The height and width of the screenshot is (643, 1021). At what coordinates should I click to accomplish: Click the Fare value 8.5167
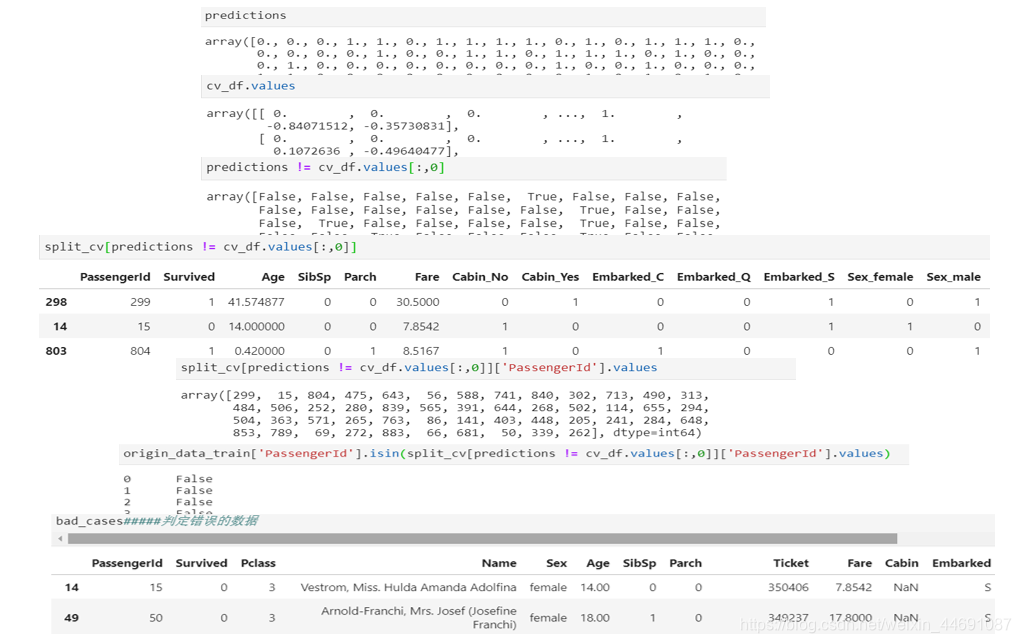421,351
